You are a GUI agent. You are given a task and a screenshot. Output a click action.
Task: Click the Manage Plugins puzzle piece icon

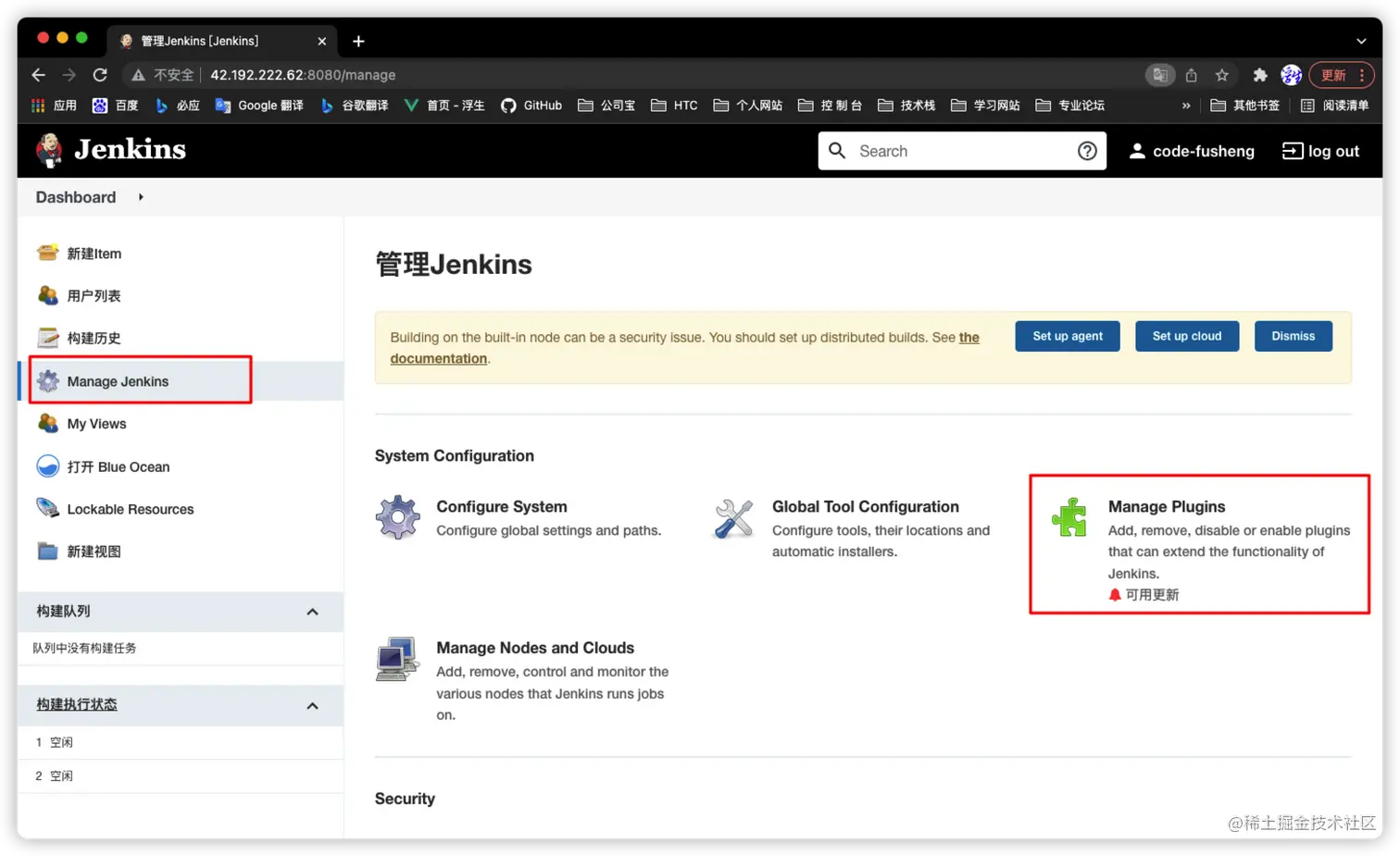[1069, 517]
